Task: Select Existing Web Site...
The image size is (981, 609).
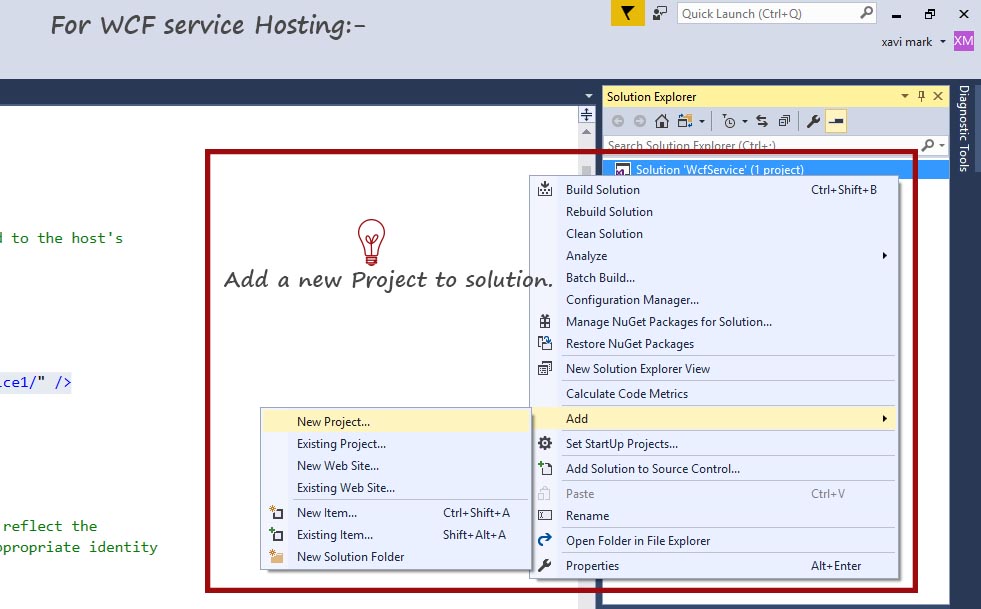Action: tap(395, 487)
